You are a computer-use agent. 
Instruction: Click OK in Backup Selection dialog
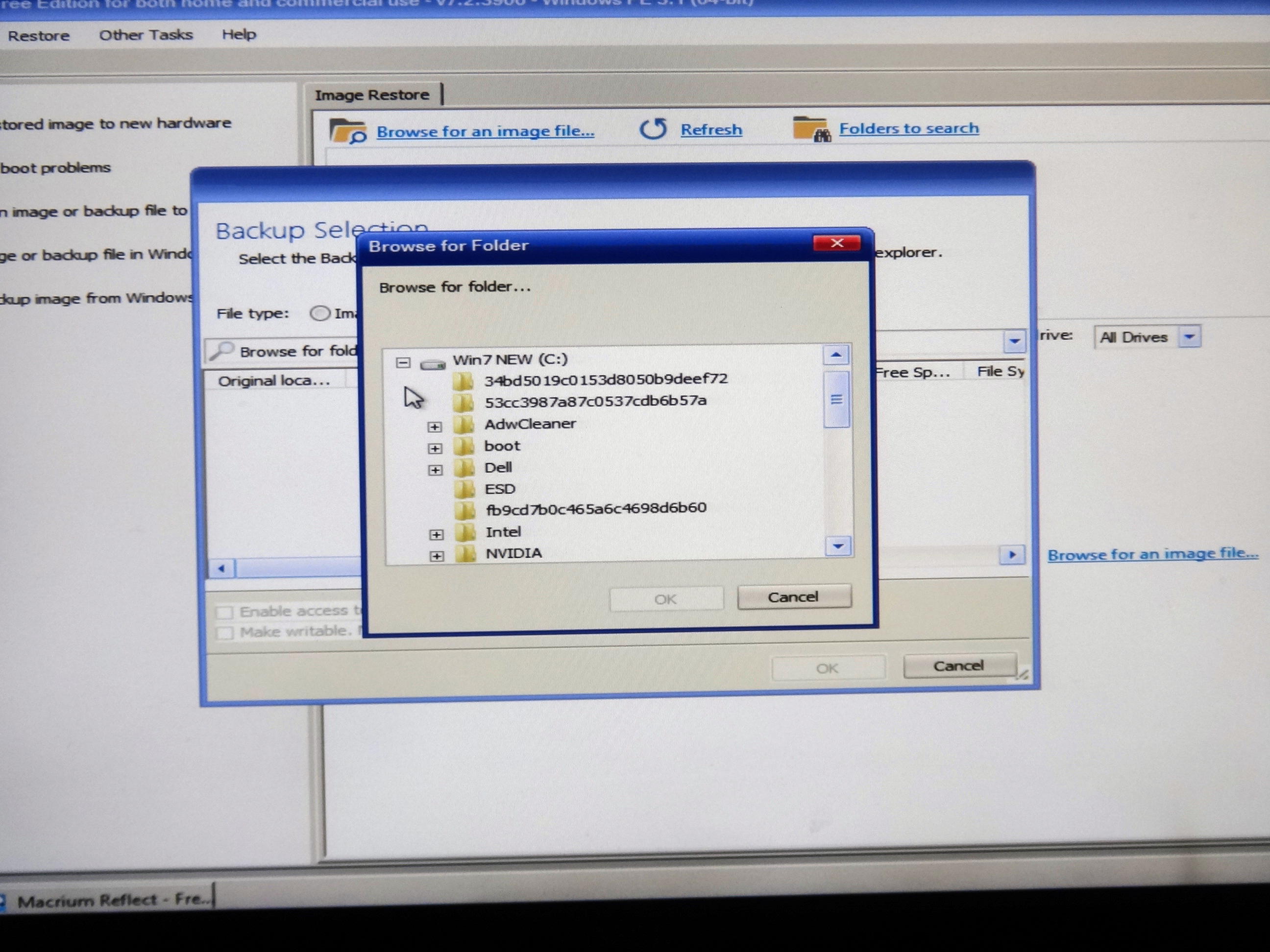[x=828, y=668]
